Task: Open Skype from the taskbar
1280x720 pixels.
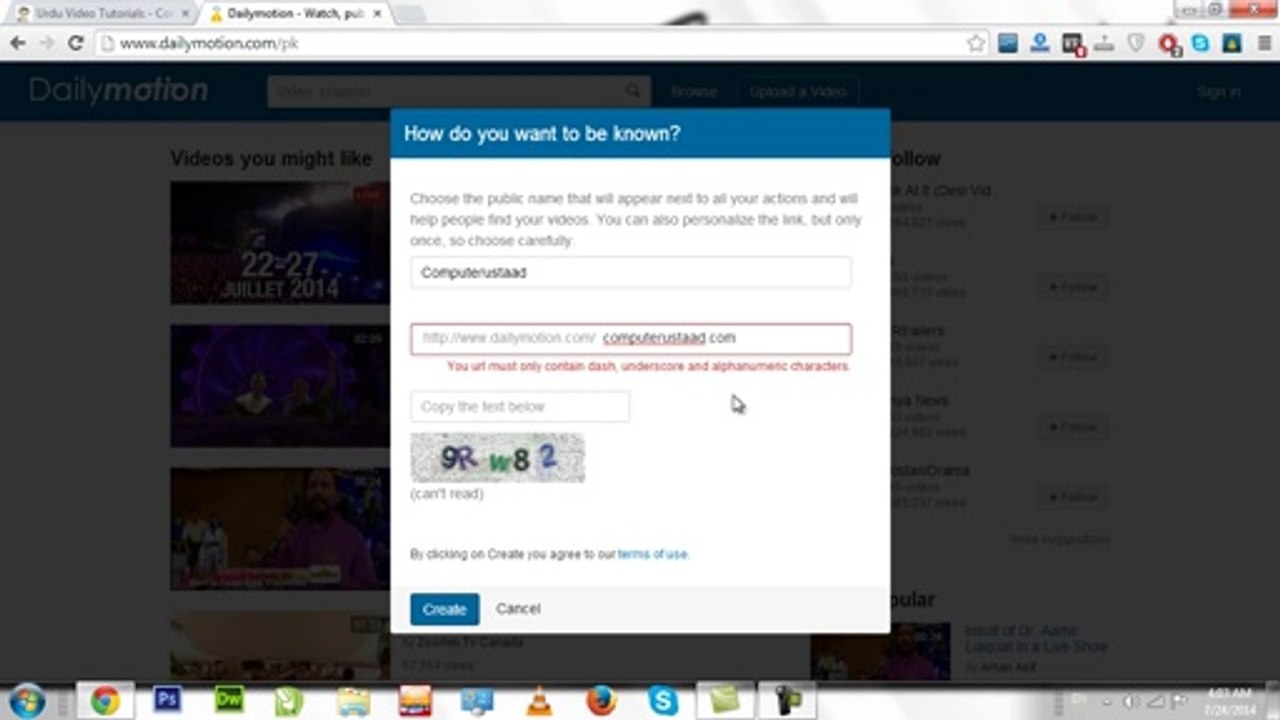Action: 663,700
